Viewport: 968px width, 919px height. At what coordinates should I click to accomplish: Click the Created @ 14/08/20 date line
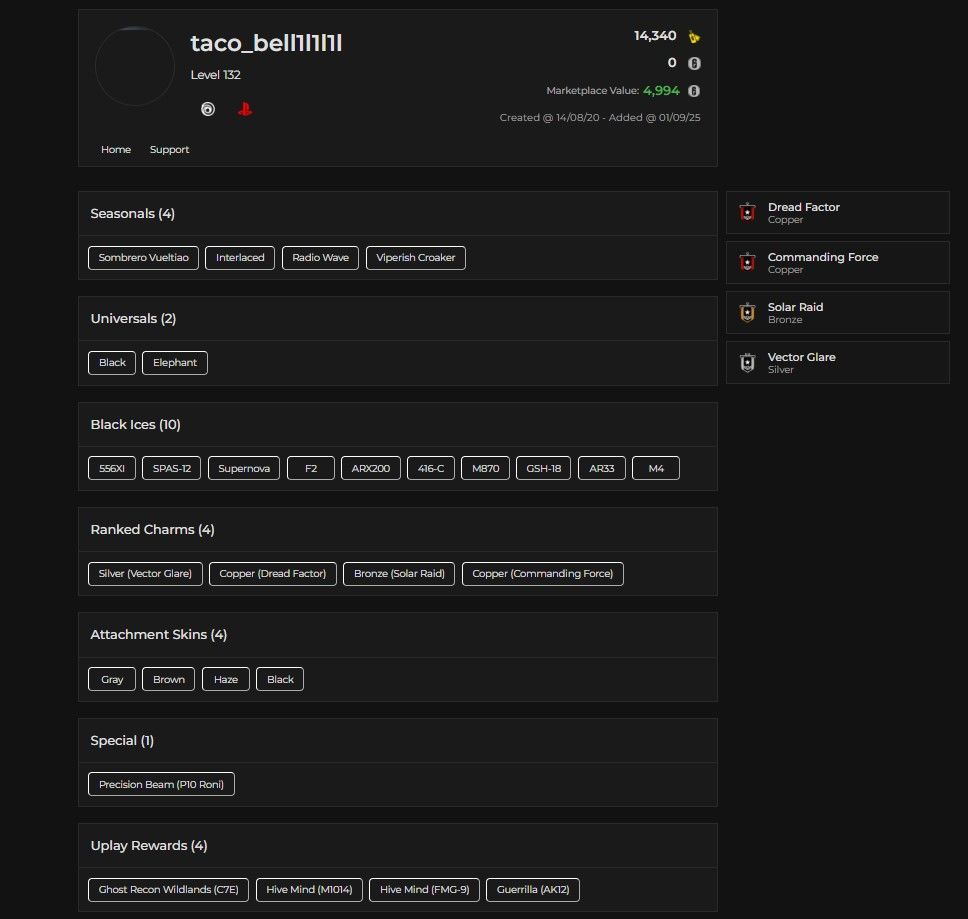pos(600,117)
